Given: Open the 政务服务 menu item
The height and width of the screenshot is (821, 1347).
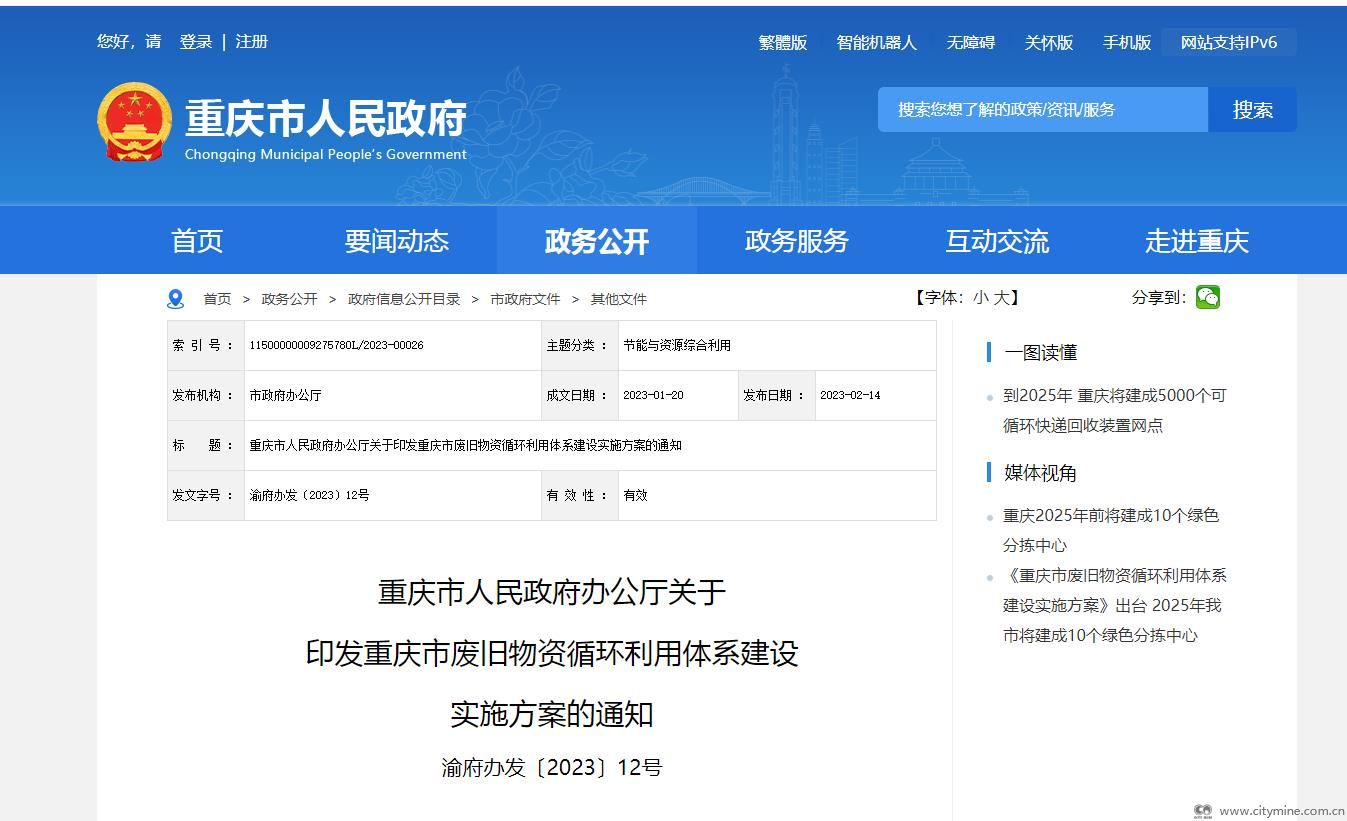Looking at the screenshot, I should pos(797,241).
